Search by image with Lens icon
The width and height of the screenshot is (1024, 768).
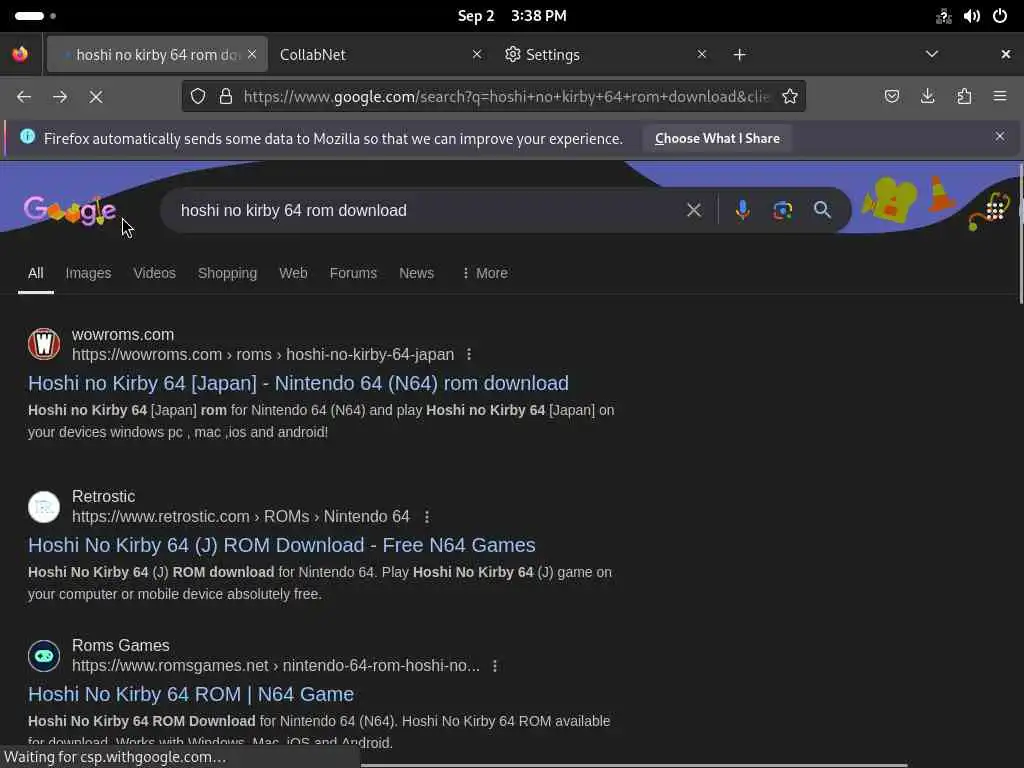click(x=782, y=210)
